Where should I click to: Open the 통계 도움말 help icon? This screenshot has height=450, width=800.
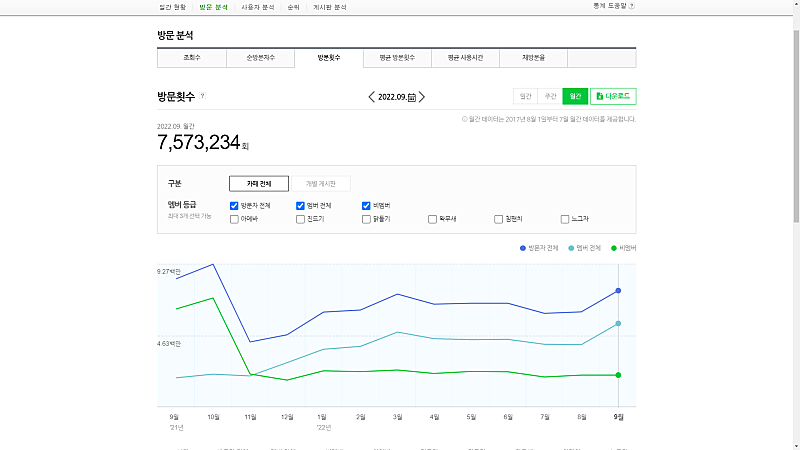(x=632, y=6)
